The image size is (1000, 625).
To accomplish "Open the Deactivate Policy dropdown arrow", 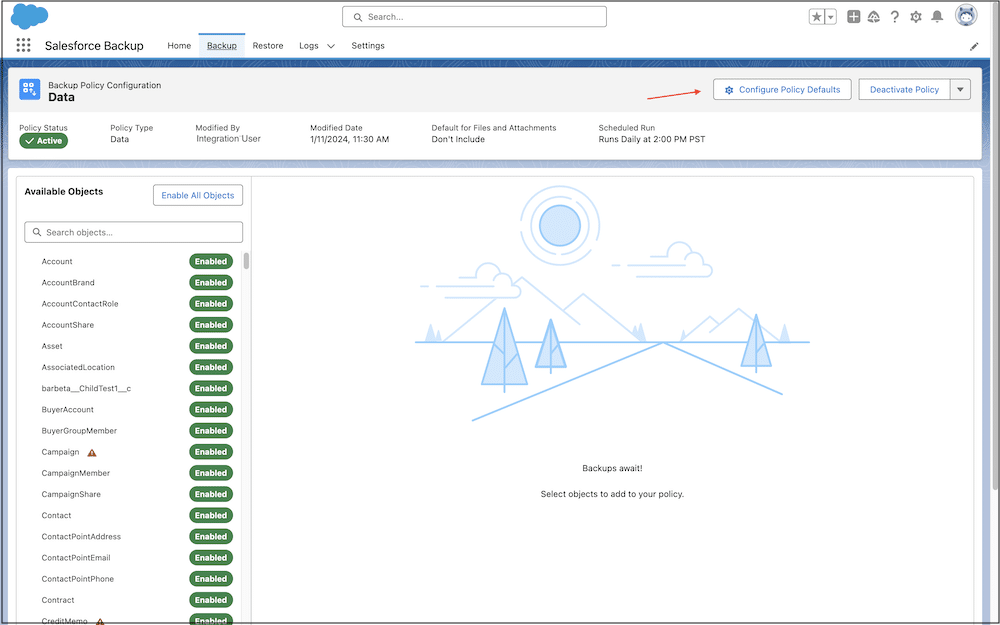I will coord(958,89).
